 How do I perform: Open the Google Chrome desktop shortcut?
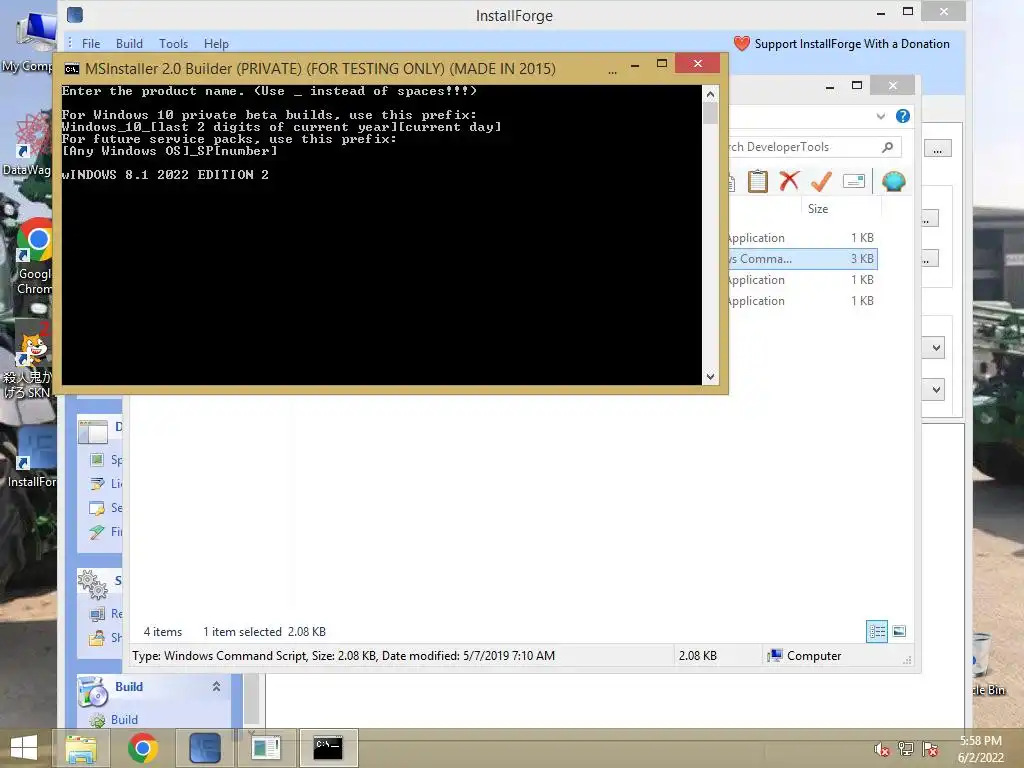click(33, 256)
